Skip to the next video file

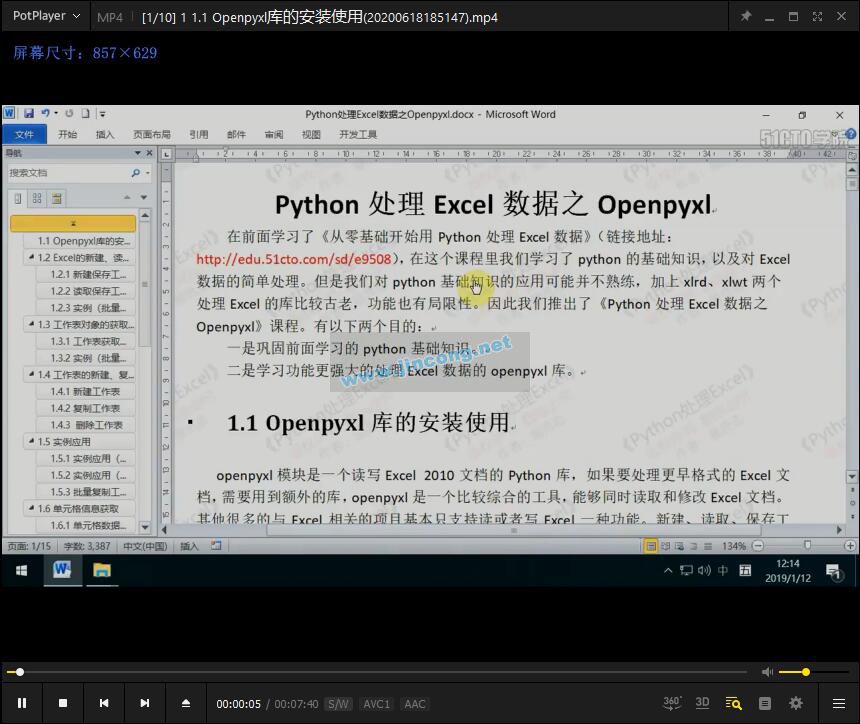144,703
